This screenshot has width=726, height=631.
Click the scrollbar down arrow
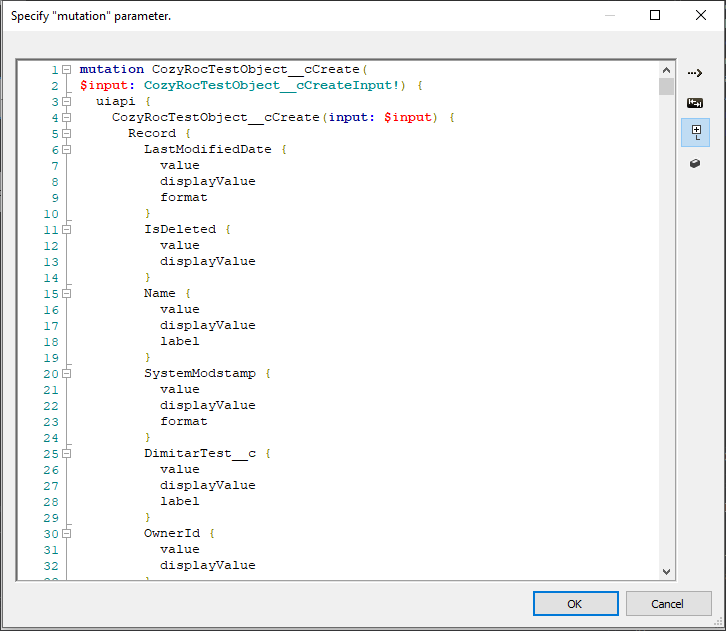(667, 571)
